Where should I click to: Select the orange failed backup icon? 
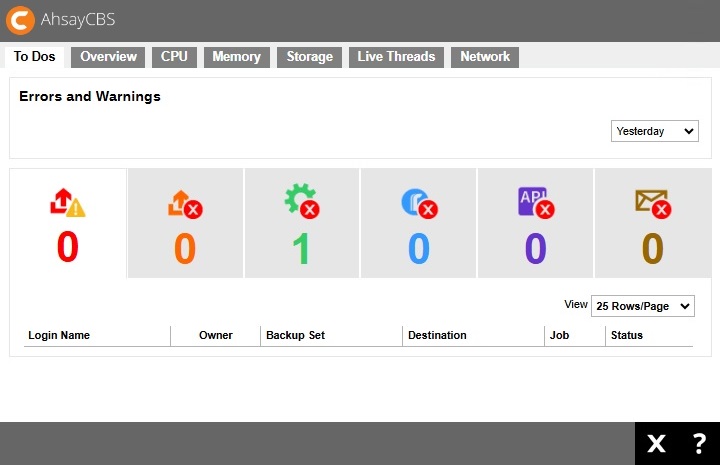(185, 203)
